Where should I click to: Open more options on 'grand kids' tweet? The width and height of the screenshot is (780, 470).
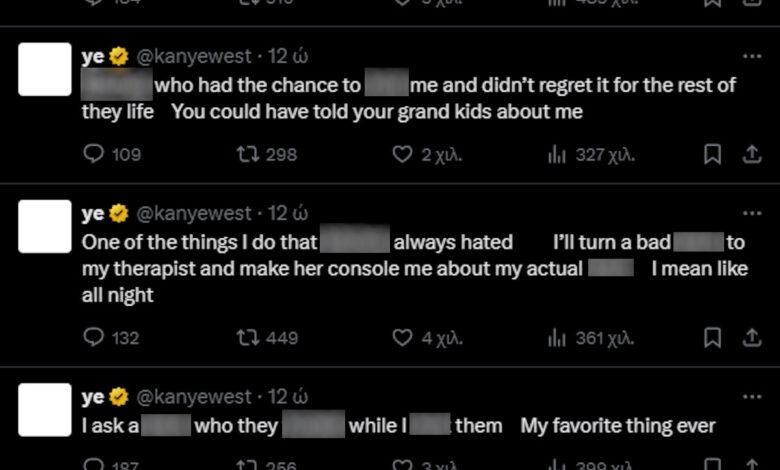[751, 56]
